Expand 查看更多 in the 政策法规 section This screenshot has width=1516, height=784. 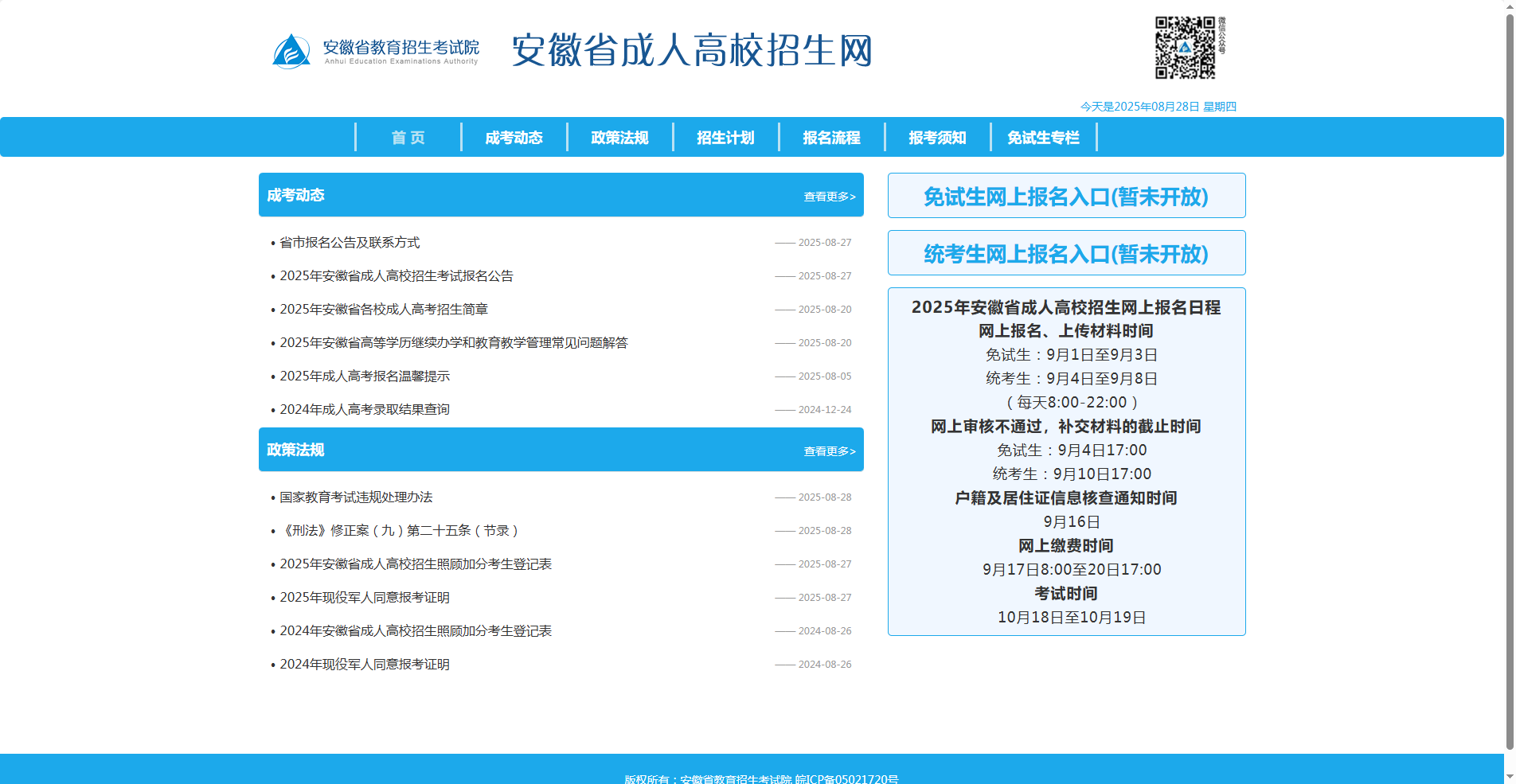pos(828,450)
